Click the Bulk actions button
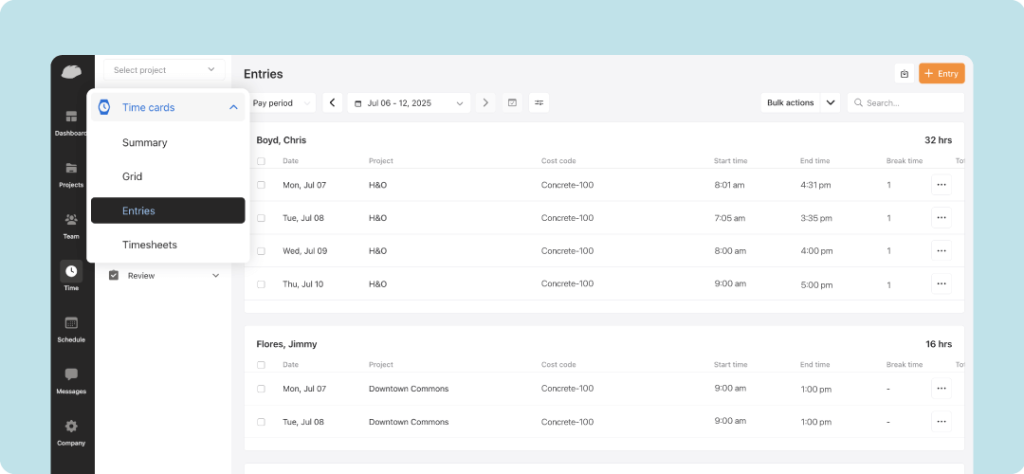Image resolution: width=1024 pixels, height=474 pixels. pyautogui.click(x=790, y=103)
